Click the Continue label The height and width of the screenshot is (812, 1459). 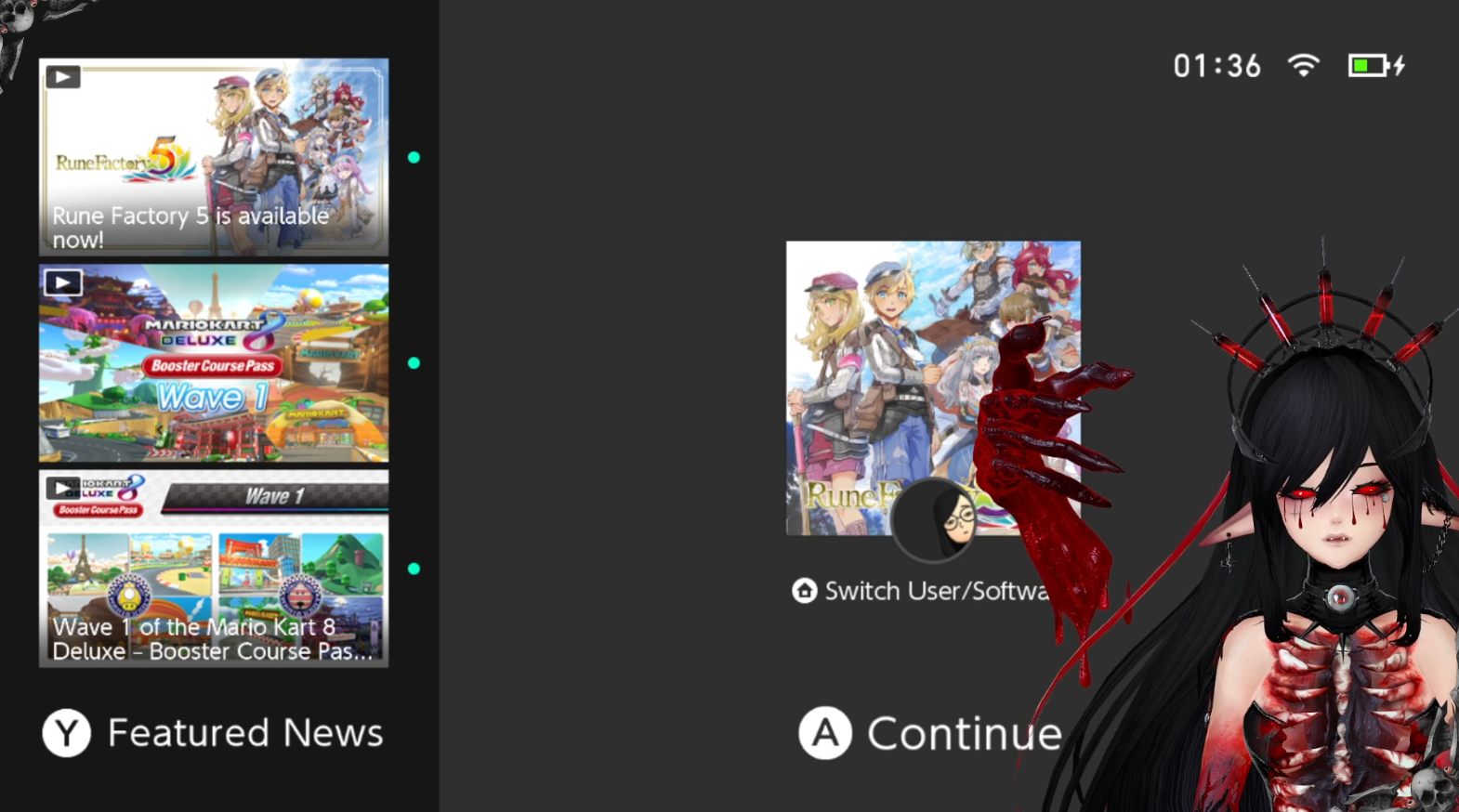(x=965, y=734)
